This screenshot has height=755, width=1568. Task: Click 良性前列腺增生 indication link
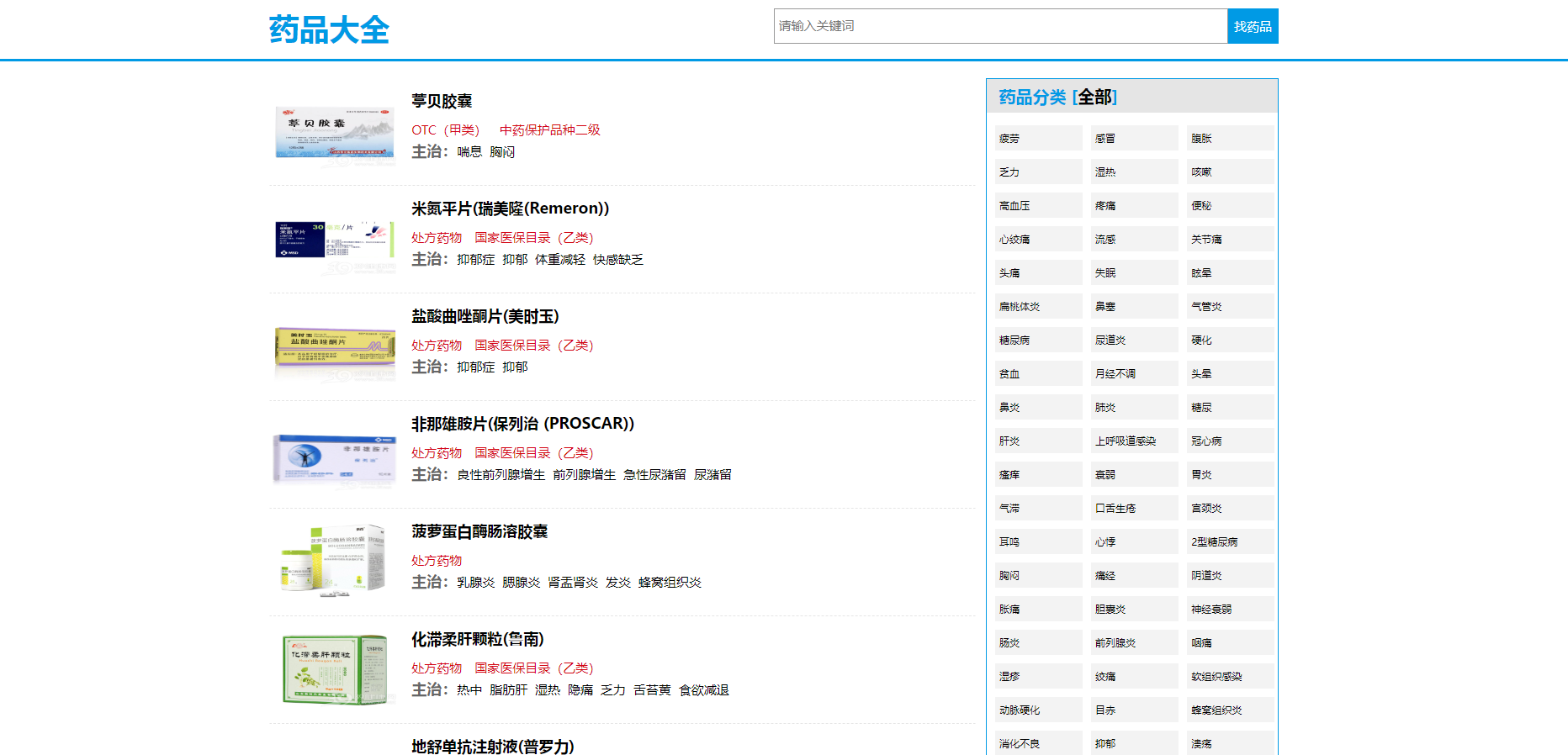[x=501, y=475]
